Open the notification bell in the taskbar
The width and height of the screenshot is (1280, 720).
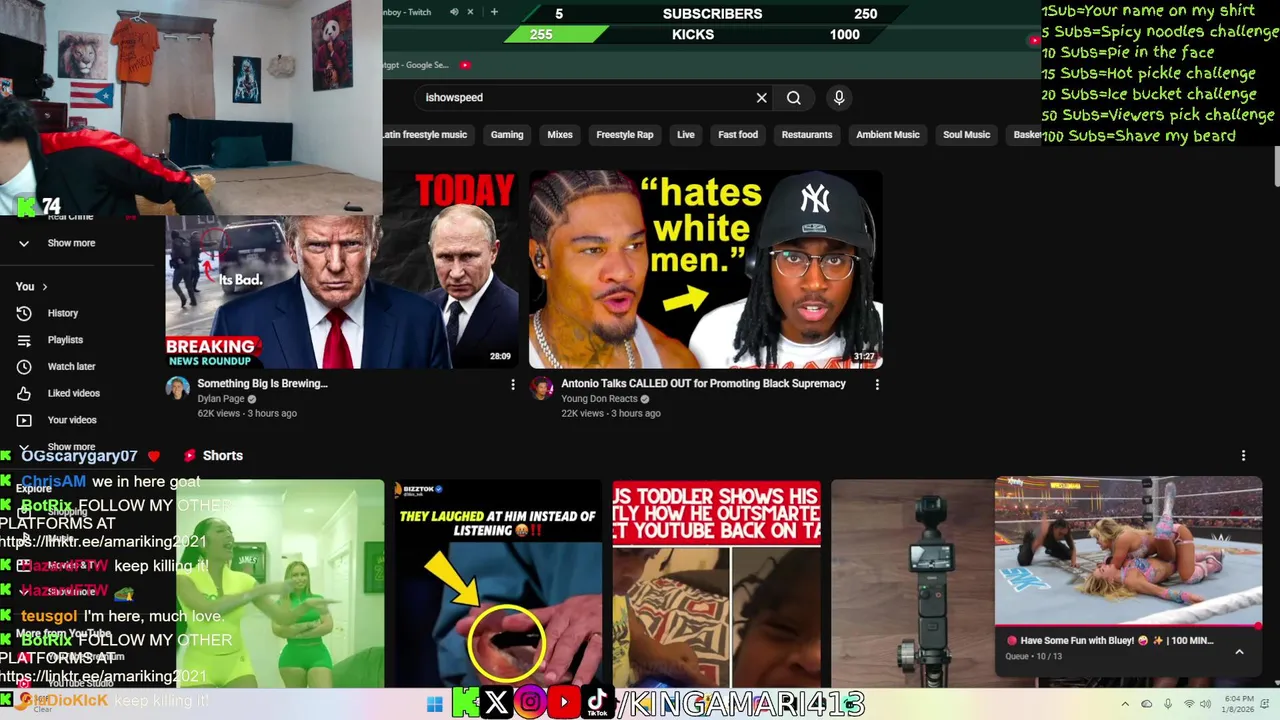(1267, 705)
